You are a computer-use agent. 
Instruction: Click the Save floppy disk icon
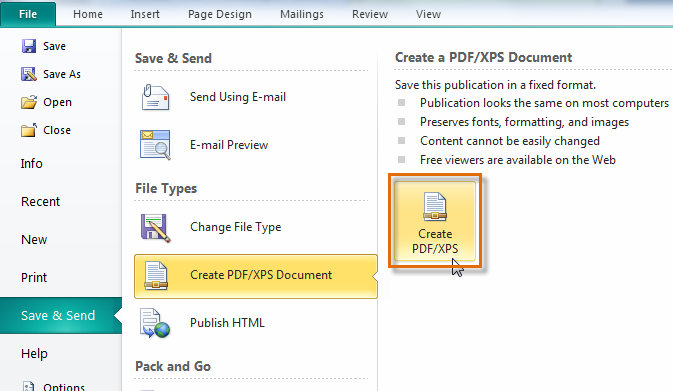click(29, 46)
